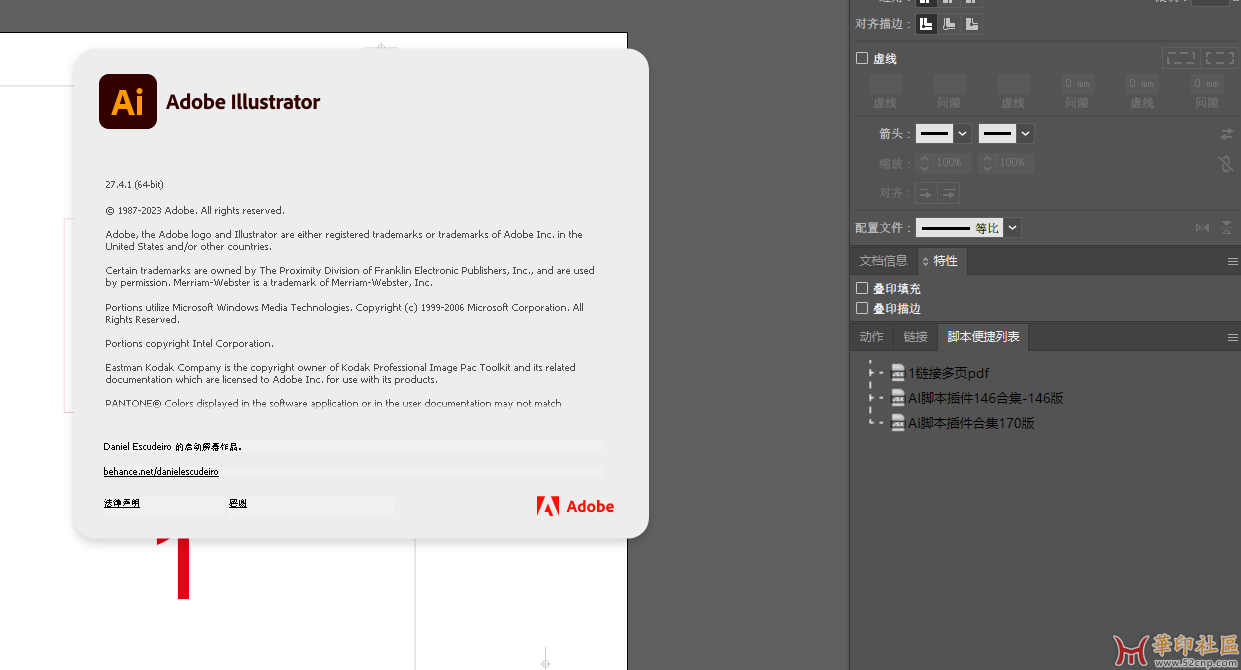Choose preserve exact dash and gap lengths
The height and width of the screenshot is (670, 1241).
point(1180,58)
